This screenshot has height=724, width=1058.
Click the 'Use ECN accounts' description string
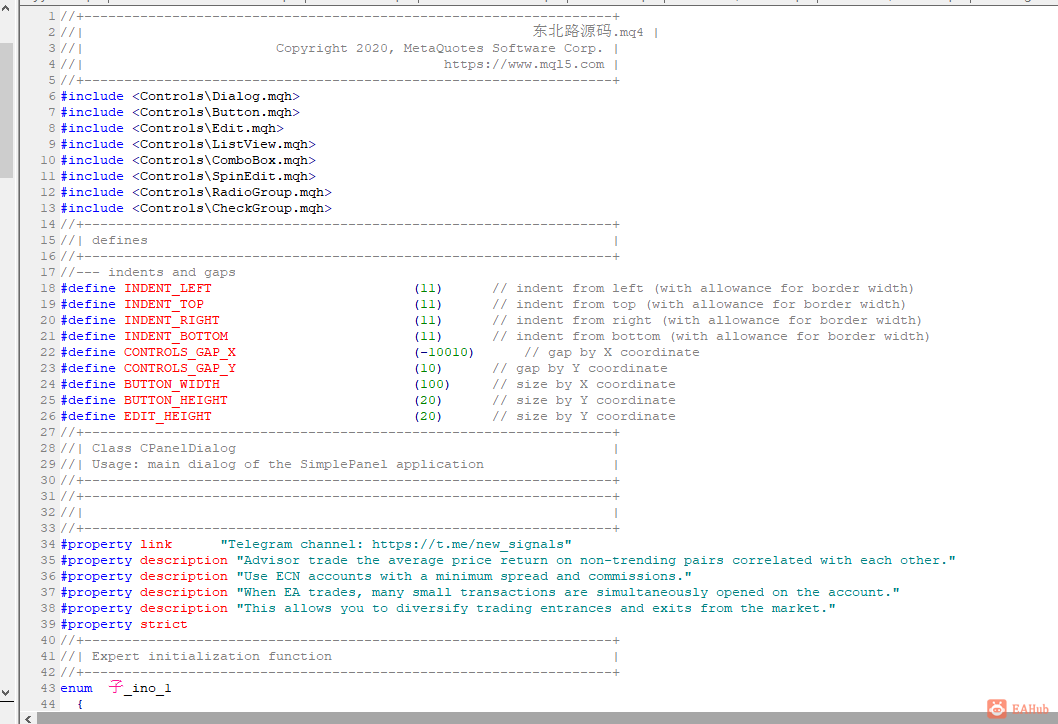pos(464,577)
